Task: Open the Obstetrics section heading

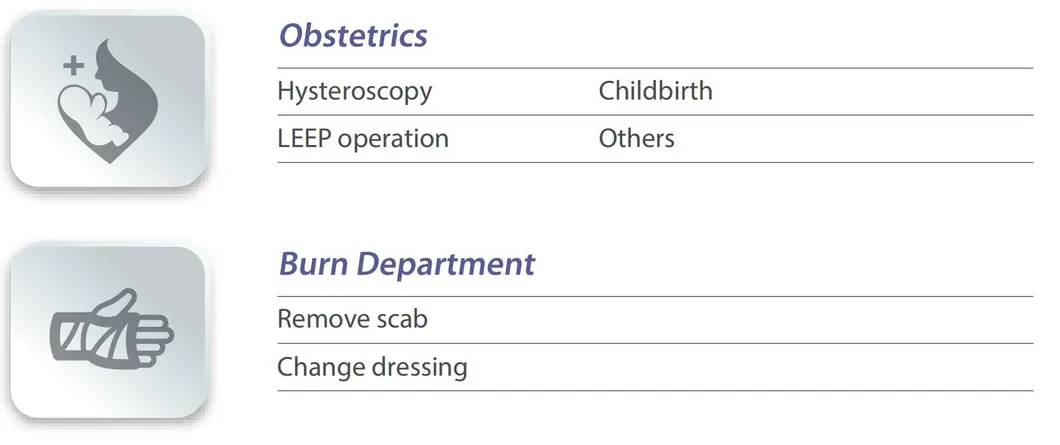Action: pyautogui.click(x=352, y=36)
